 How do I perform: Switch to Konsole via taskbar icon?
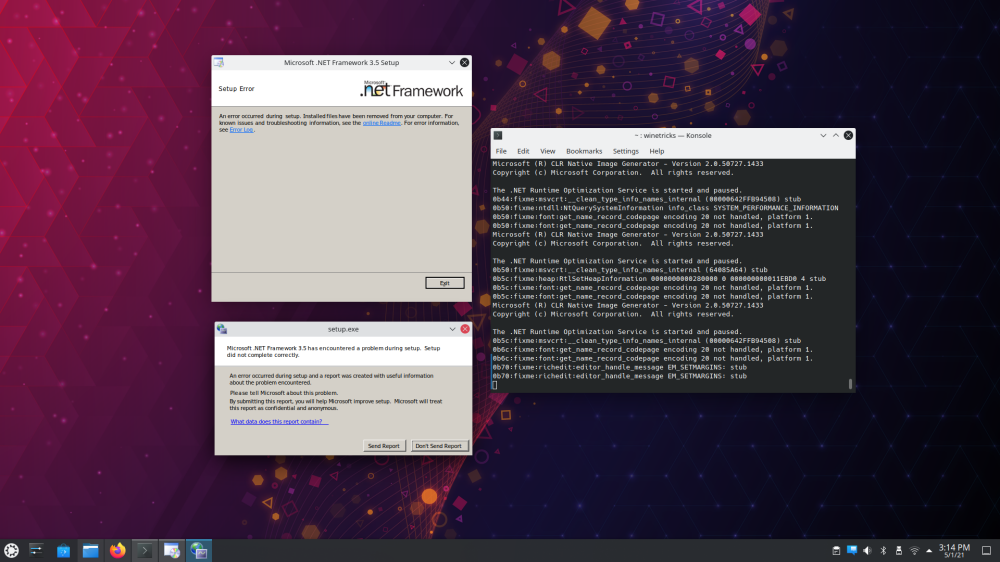[x=145, y=550]
